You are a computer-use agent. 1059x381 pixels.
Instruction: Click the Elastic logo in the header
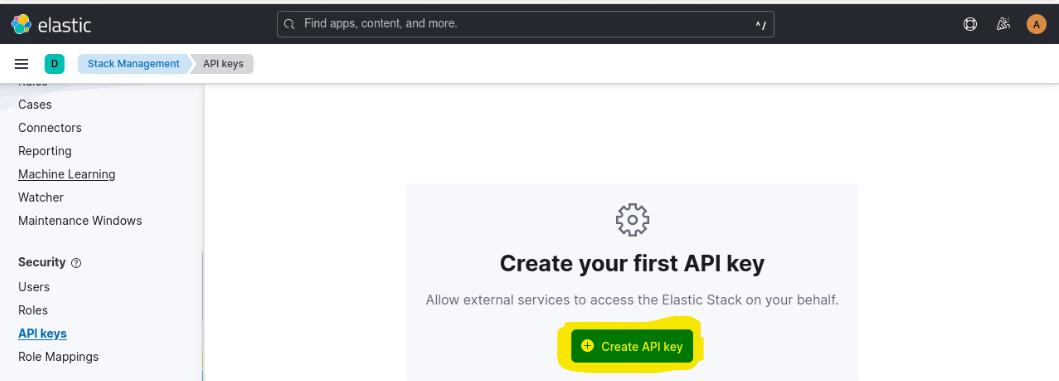(x=51, y=24)
